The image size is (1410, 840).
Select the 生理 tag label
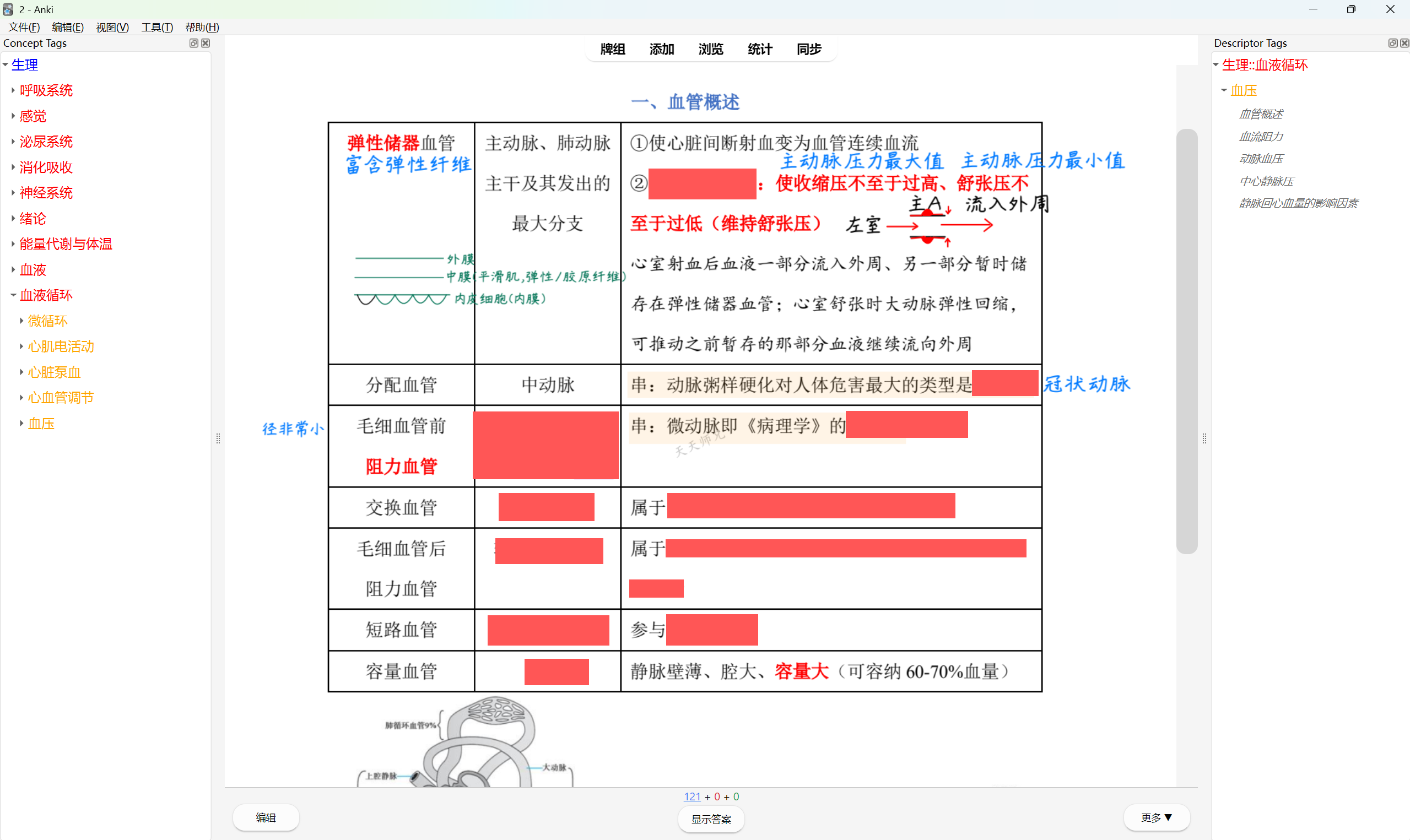25,64
